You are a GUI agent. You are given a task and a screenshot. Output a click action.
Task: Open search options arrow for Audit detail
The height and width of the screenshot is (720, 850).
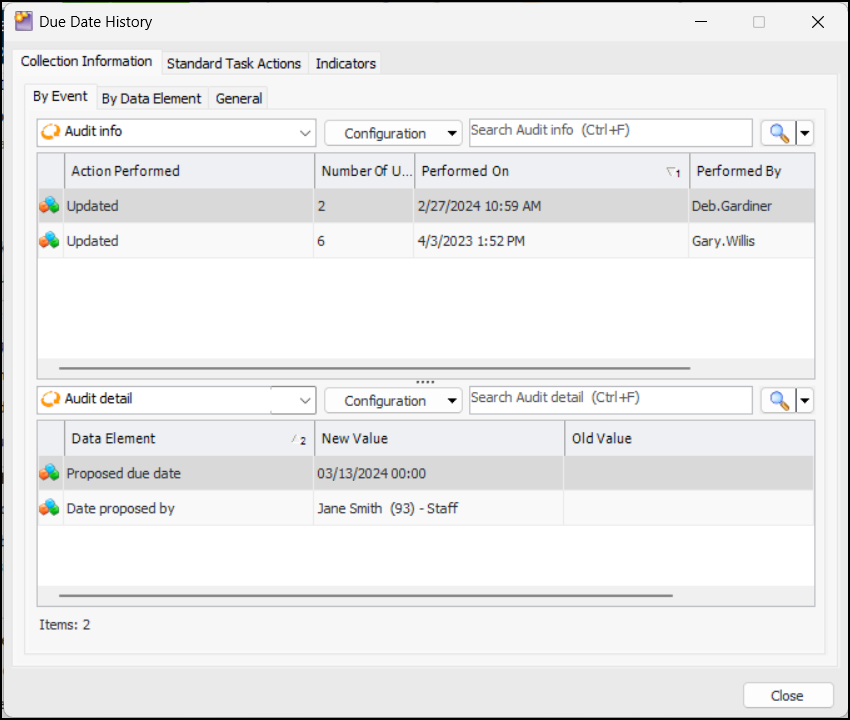pyautogui.click(x=804, y=400)
